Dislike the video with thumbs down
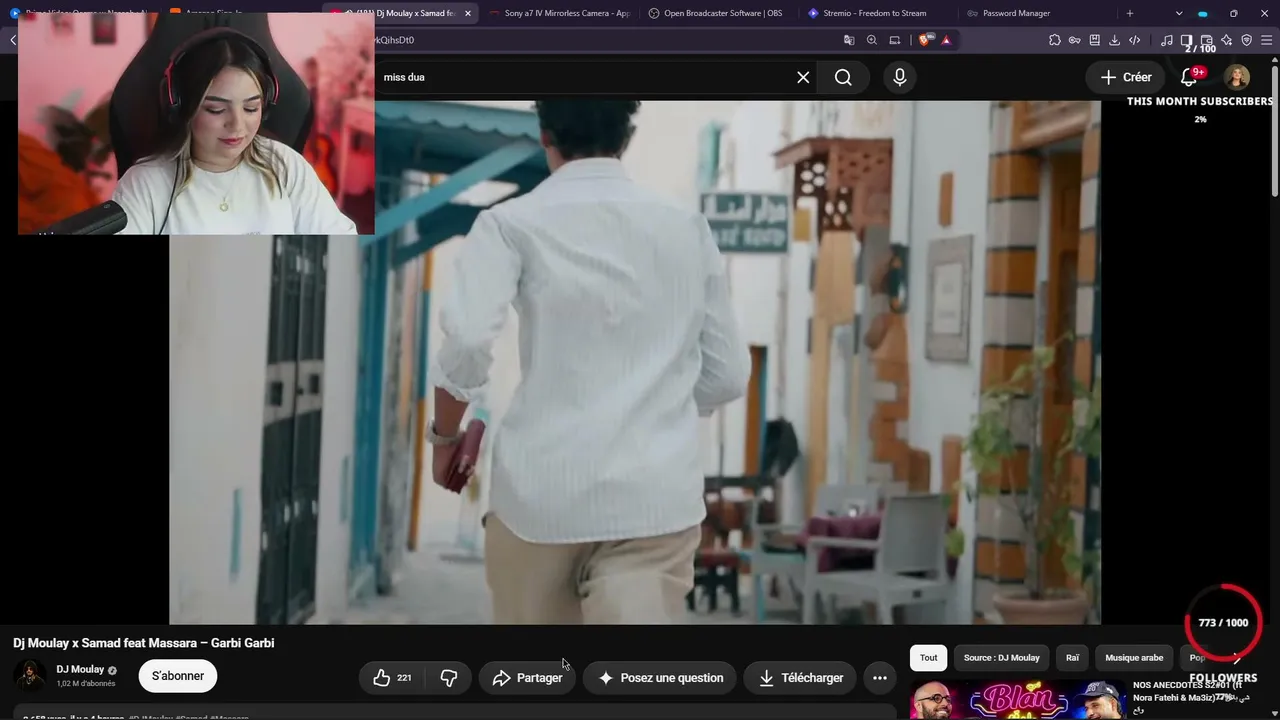This screenshot has height=720, width=1280. click(x=449, y=678)
